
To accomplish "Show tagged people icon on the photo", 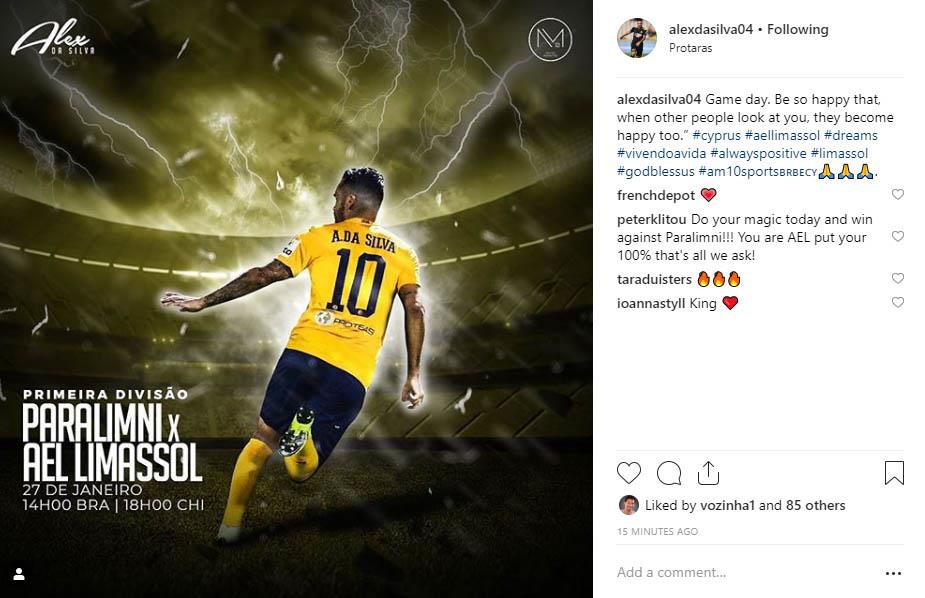I will 19,574.
